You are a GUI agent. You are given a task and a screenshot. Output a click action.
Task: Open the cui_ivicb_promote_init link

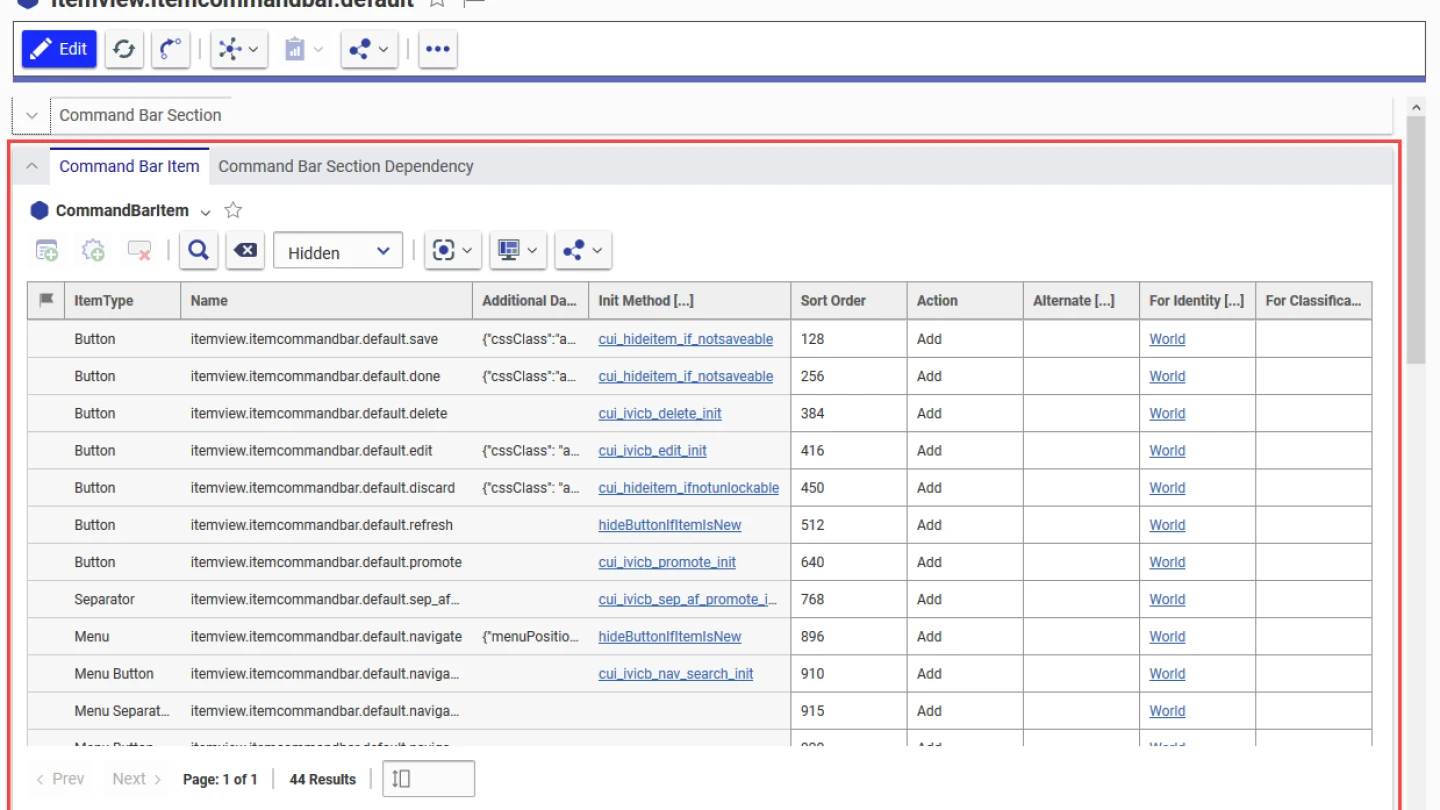pyautogui.click(x=667, y=562)
